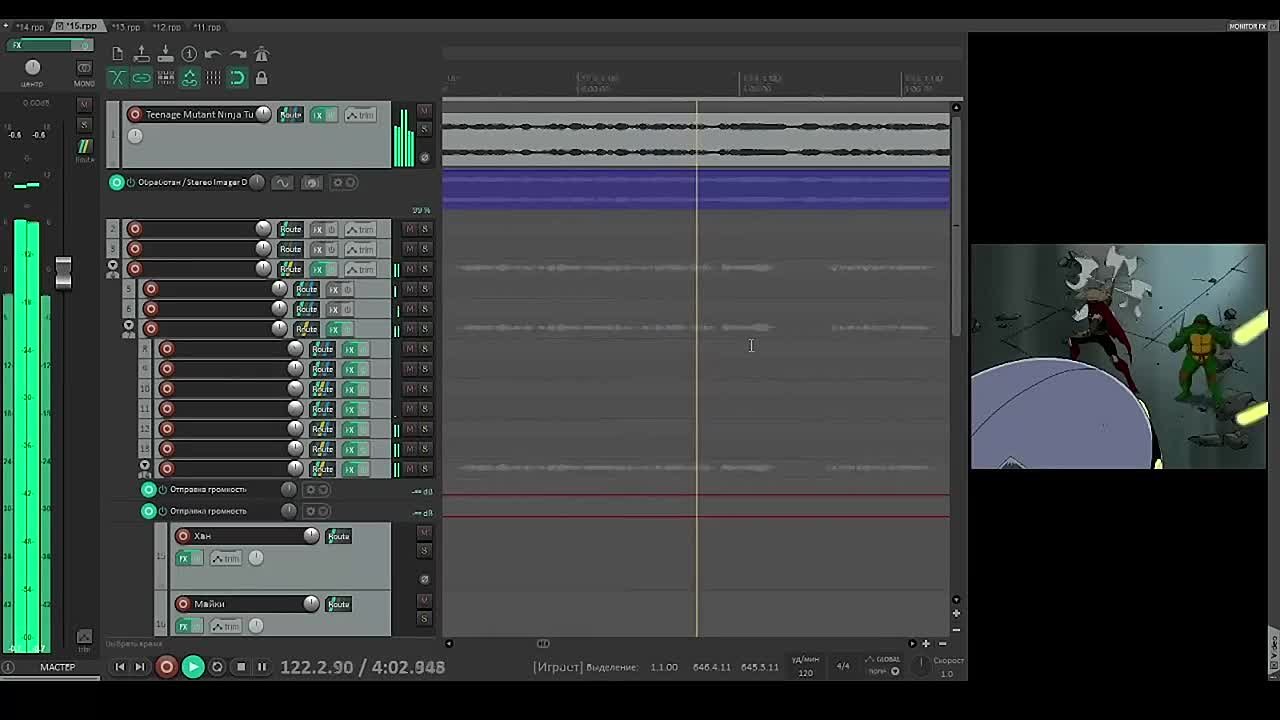
Task: Go to project start transport button
Action: point(120,667)
